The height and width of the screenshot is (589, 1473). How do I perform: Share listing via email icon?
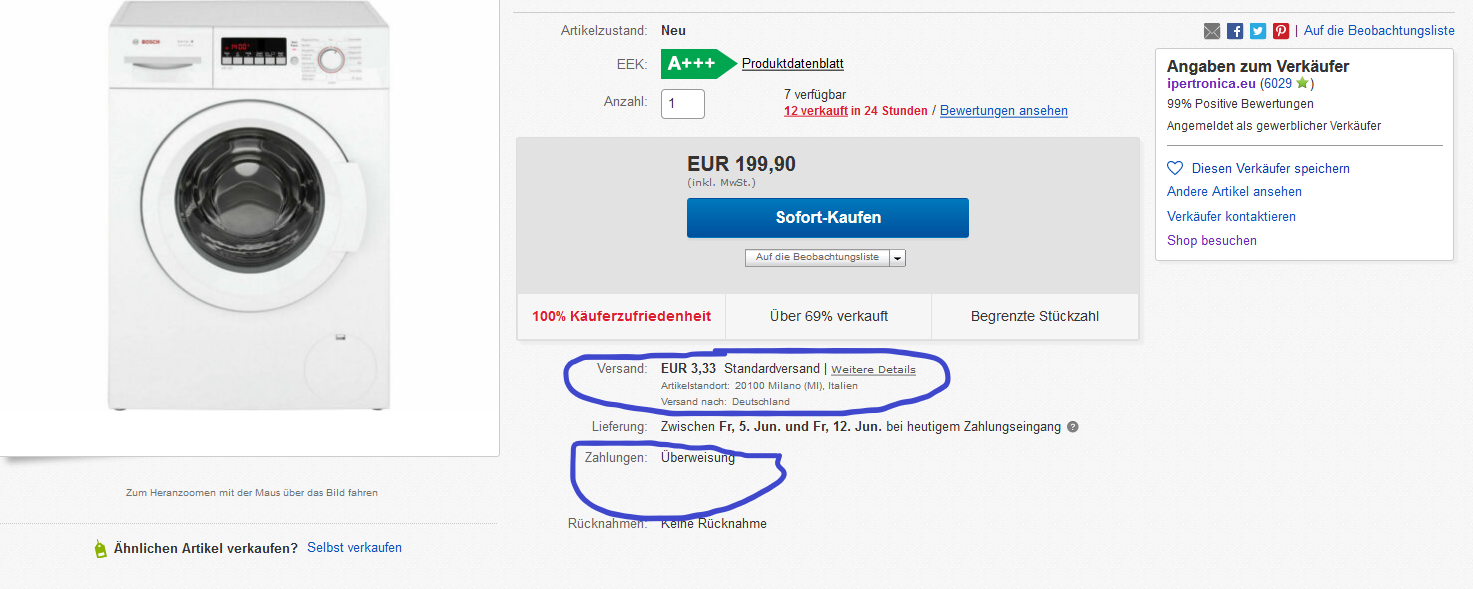(1212, 31)
